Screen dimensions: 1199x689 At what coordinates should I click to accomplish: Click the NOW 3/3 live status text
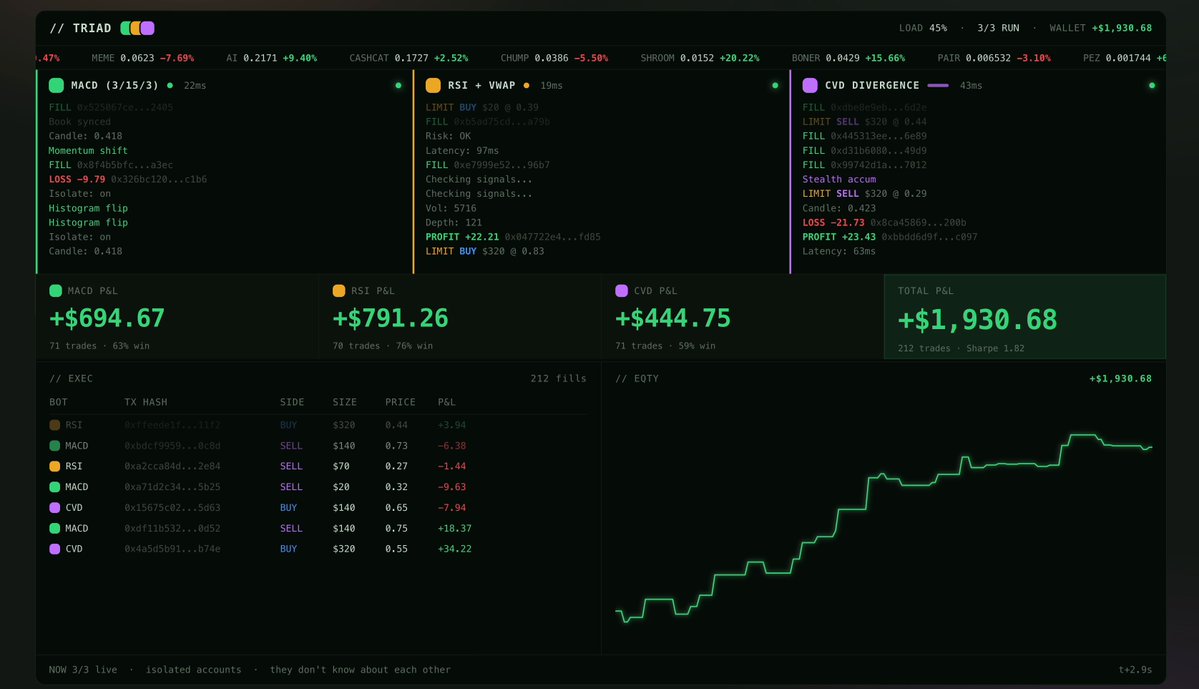(x=83, y=670)
